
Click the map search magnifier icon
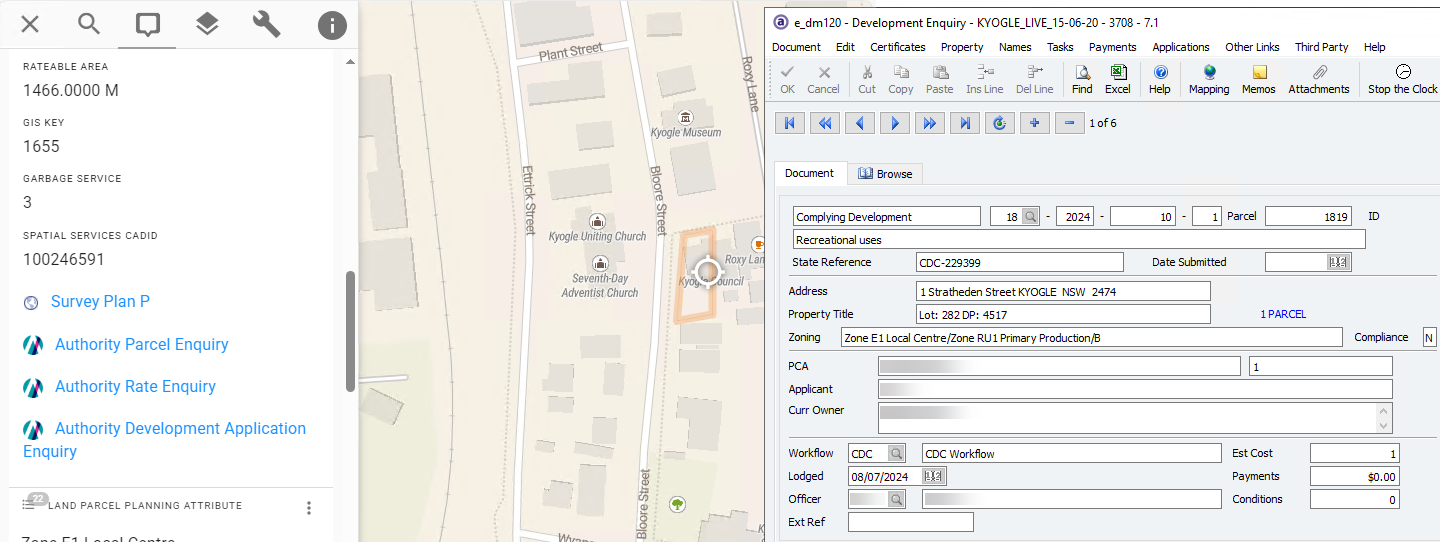[89, 24]
